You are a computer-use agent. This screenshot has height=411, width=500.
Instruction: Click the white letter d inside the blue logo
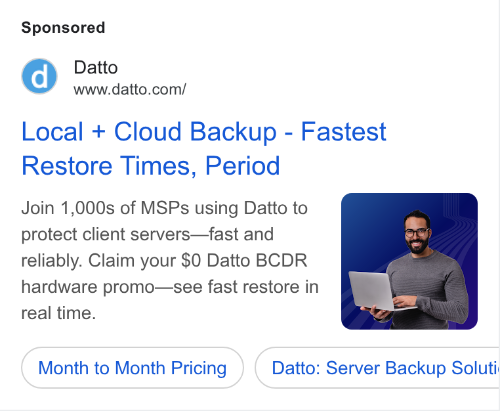40,77
